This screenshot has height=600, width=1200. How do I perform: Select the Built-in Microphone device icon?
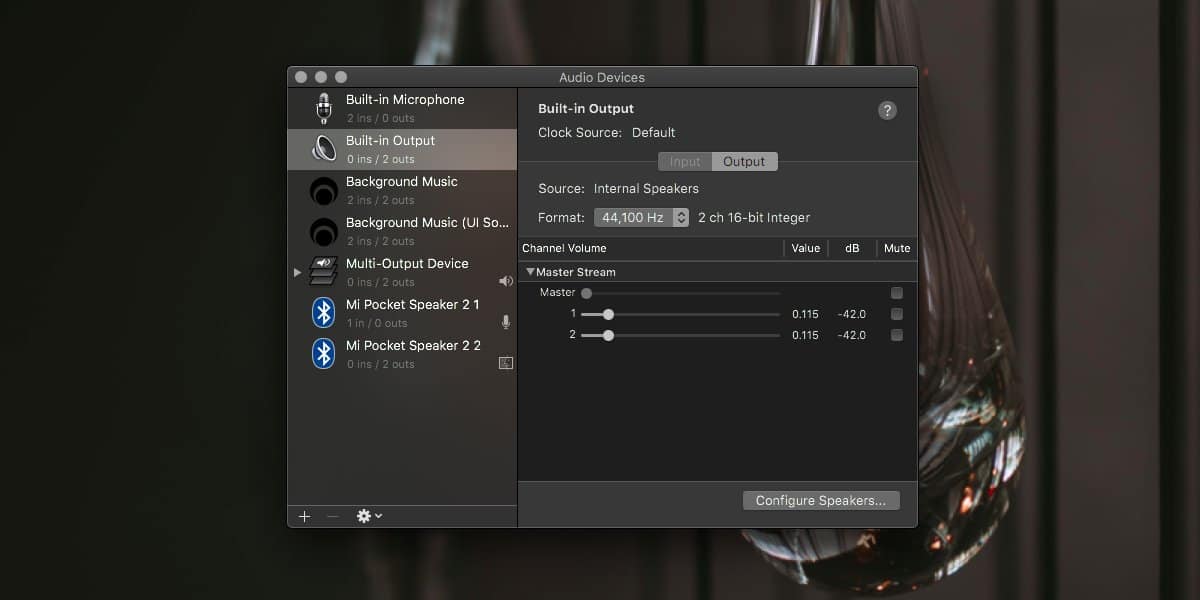coord(323,107)
